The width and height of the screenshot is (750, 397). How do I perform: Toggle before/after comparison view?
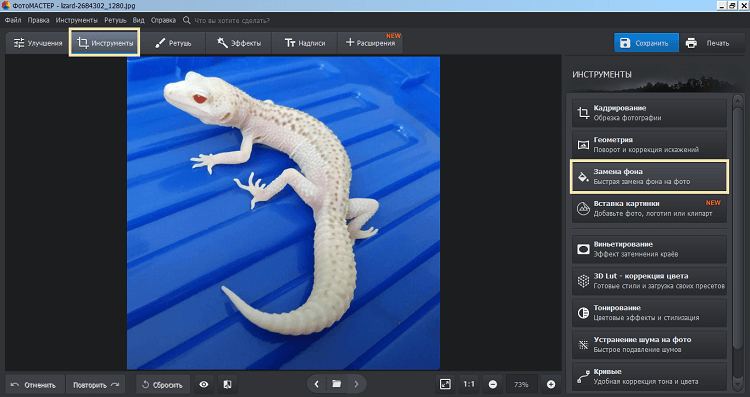pos(228,385)
